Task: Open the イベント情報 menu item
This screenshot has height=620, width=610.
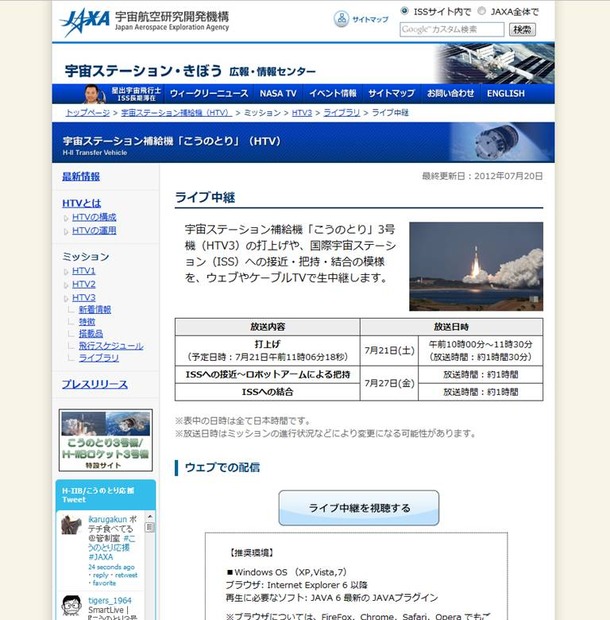Action: 332,94
